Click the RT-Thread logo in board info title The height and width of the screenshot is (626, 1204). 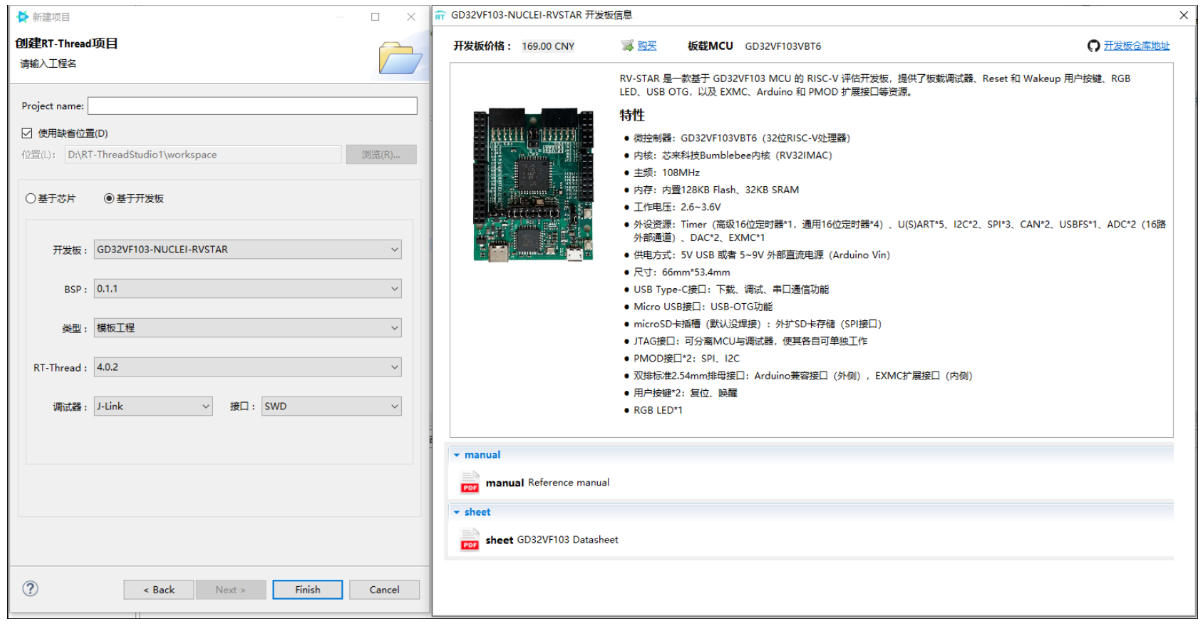[440, 15]
